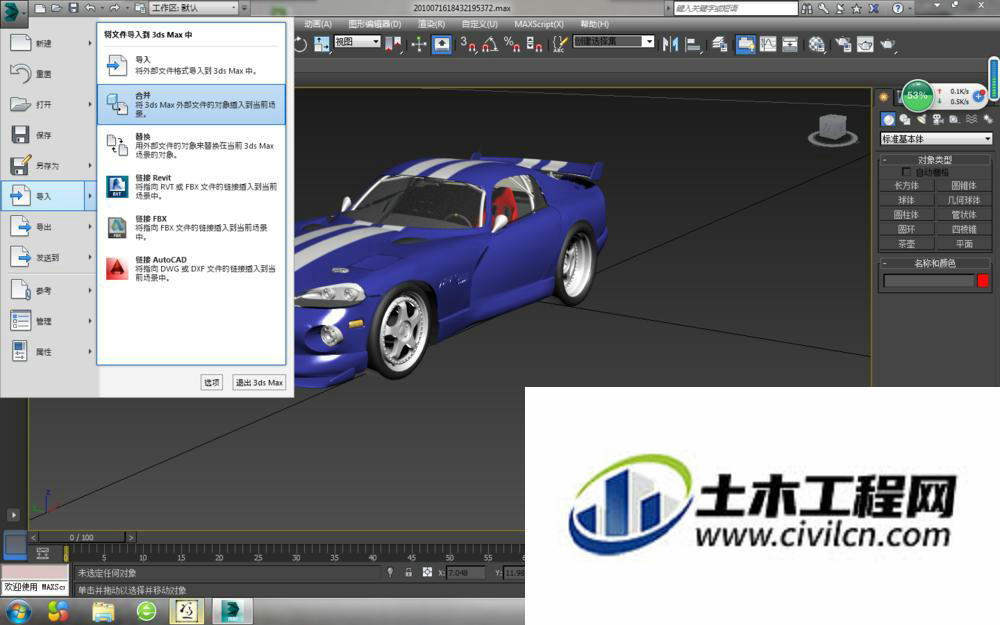Toggle the spinner snap tool
This screenshot has height=625, width=1000.
(x=534, y=44)
